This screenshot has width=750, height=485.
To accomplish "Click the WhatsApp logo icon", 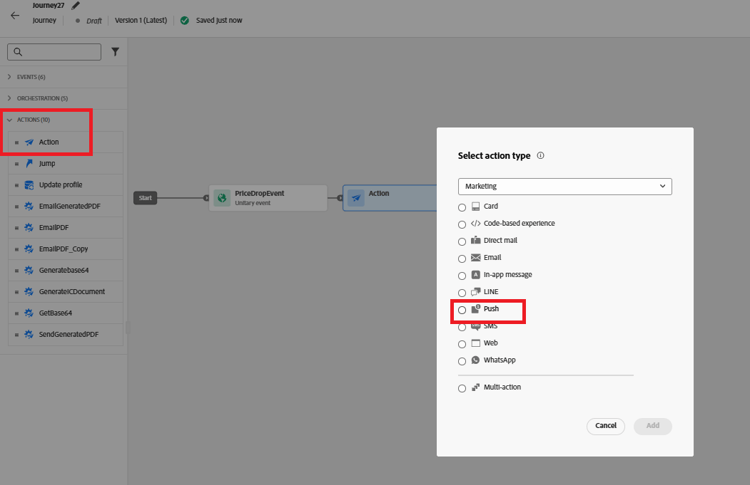I will (x=475, y=360).
